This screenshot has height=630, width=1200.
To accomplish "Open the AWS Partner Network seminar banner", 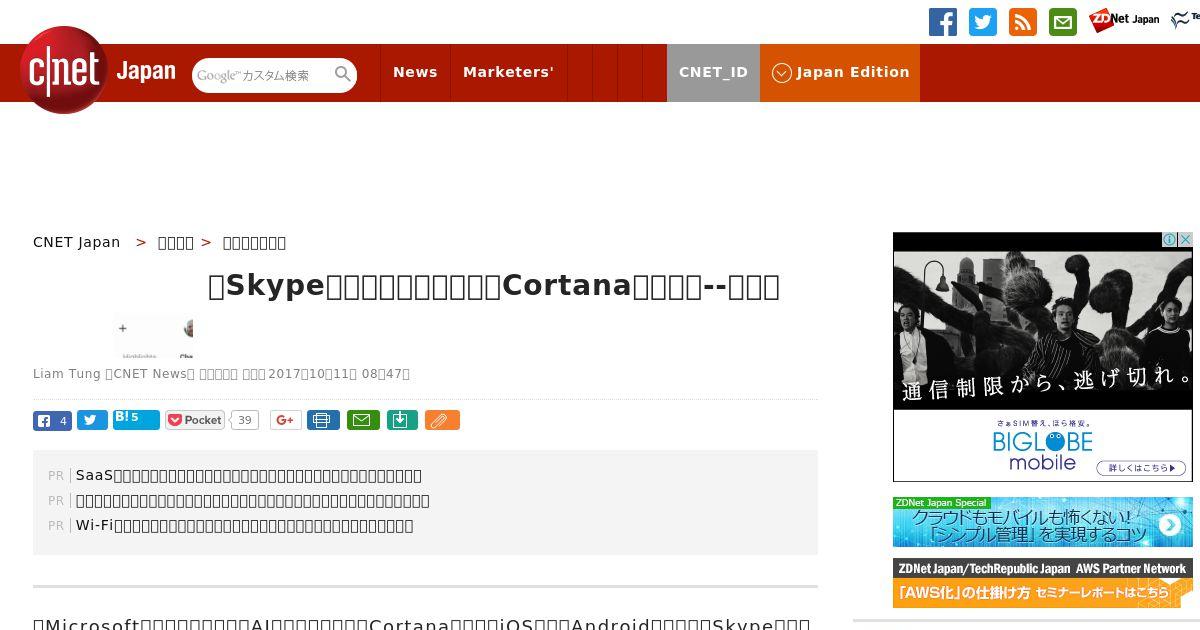I will coord(1043,583).
